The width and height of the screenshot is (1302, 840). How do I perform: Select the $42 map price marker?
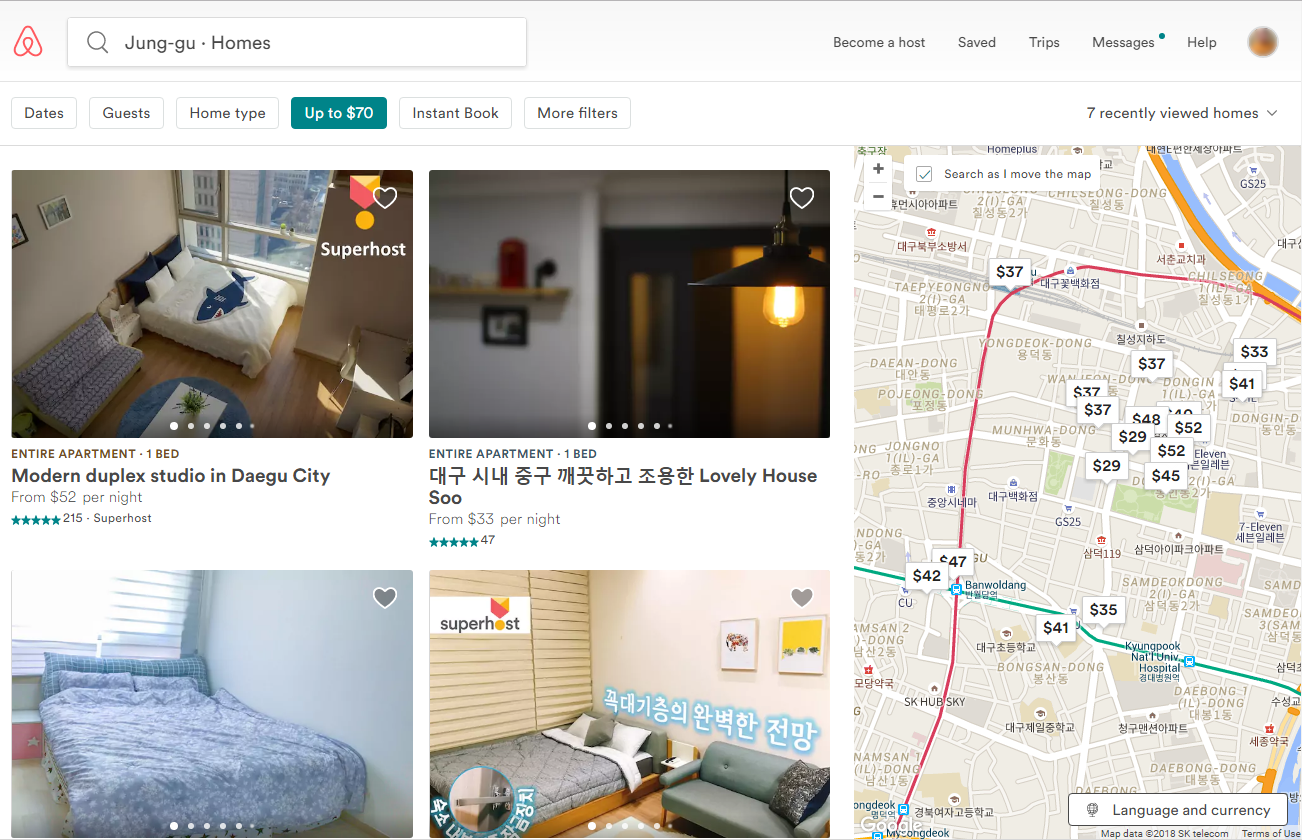927,575
